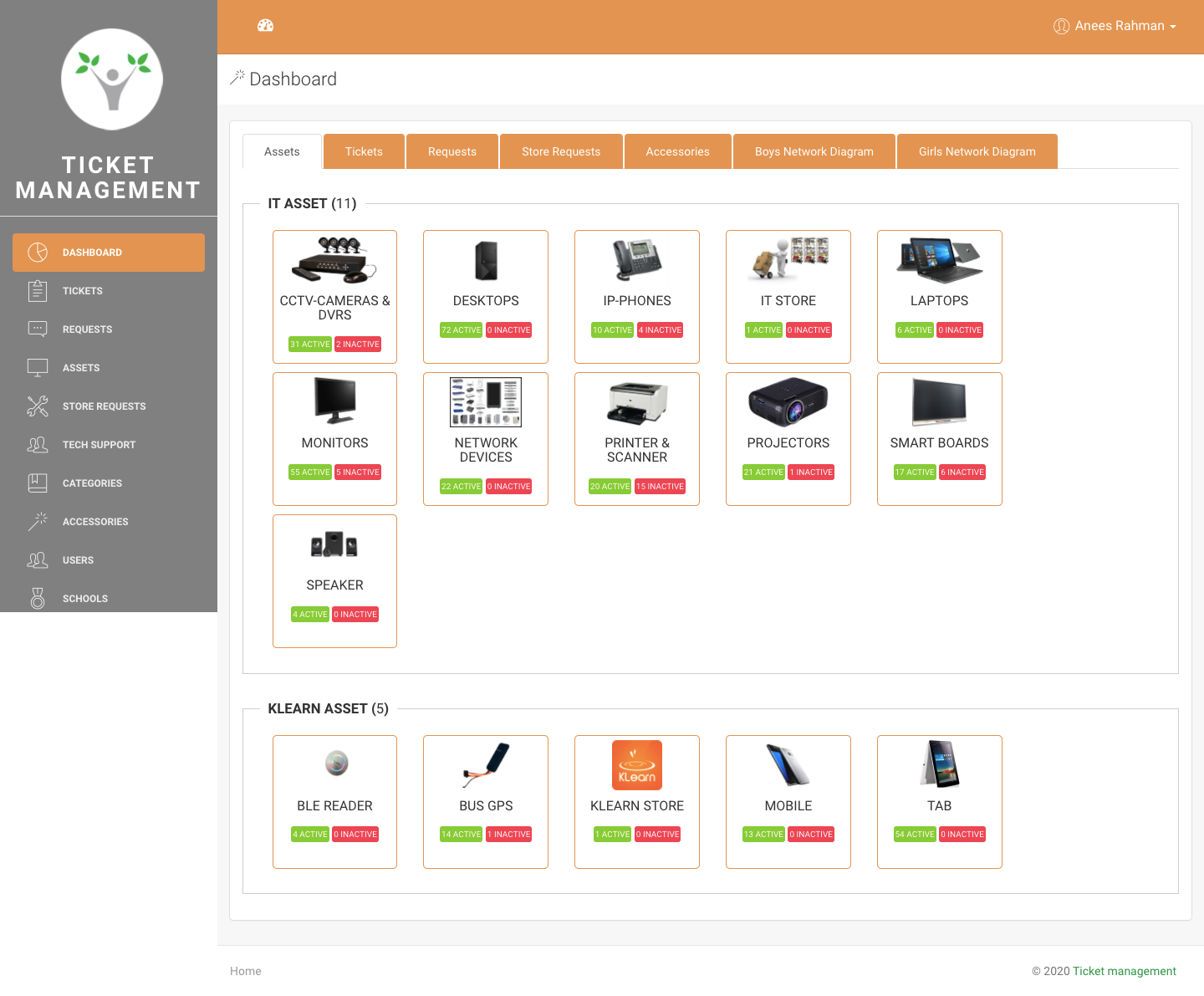Click the 72 Active badge under Desktops

point(462,330)
